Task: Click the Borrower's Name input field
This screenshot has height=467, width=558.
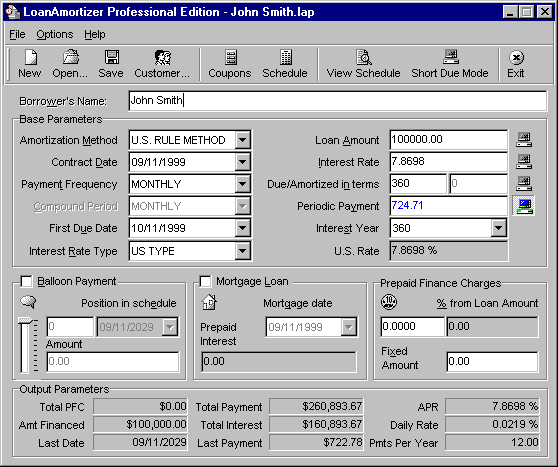Action: click(x=337, y=100)
